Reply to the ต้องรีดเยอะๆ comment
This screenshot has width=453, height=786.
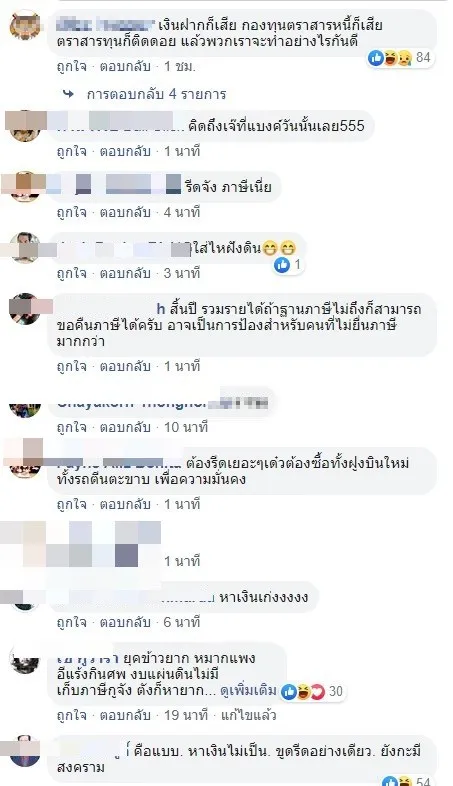click(125, 504)
